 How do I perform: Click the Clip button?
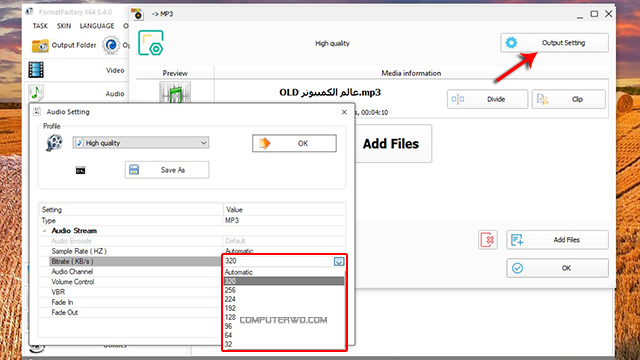click(569, 99)
